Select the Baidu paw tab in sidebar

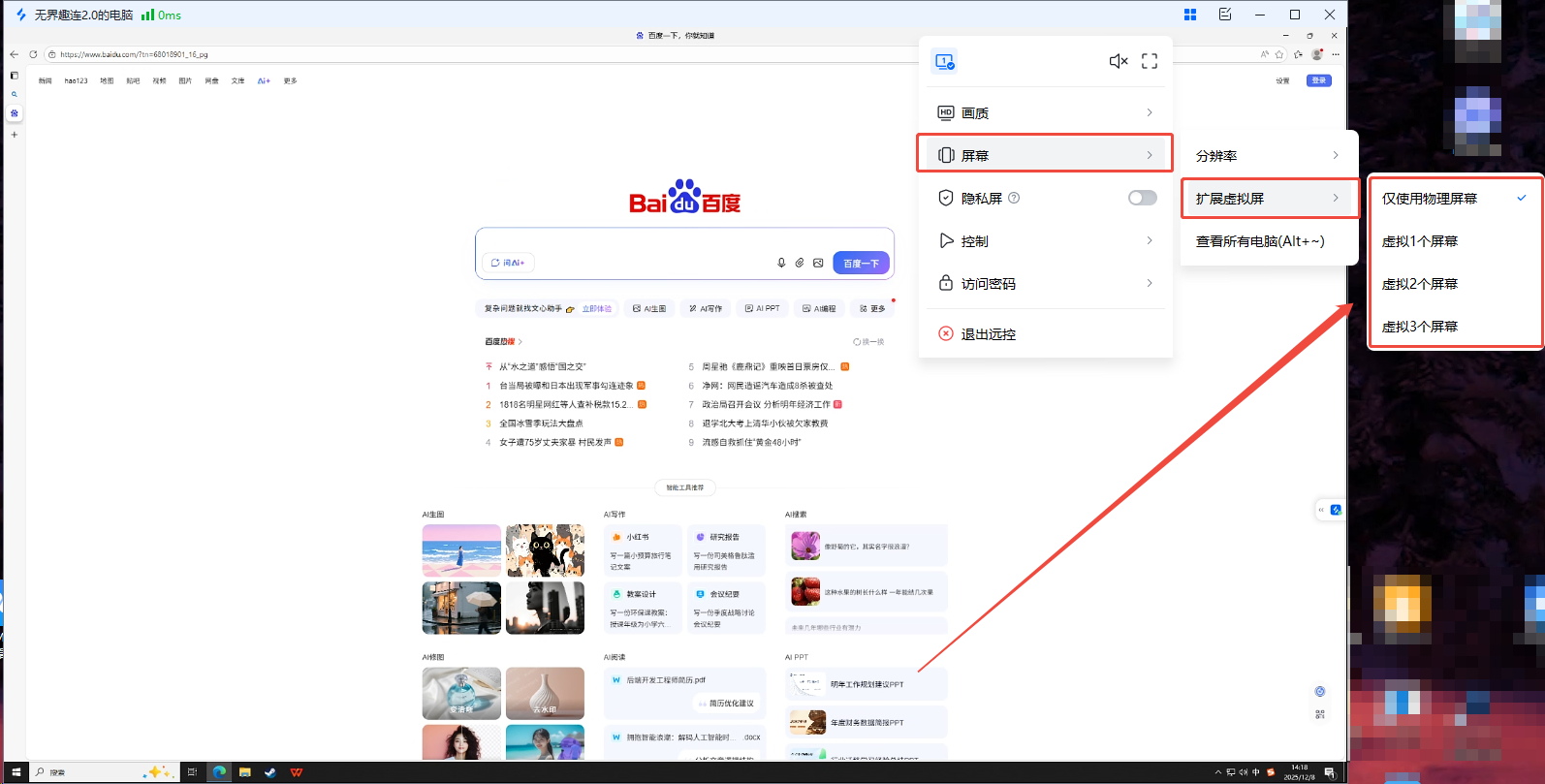(x=14, y=113)
